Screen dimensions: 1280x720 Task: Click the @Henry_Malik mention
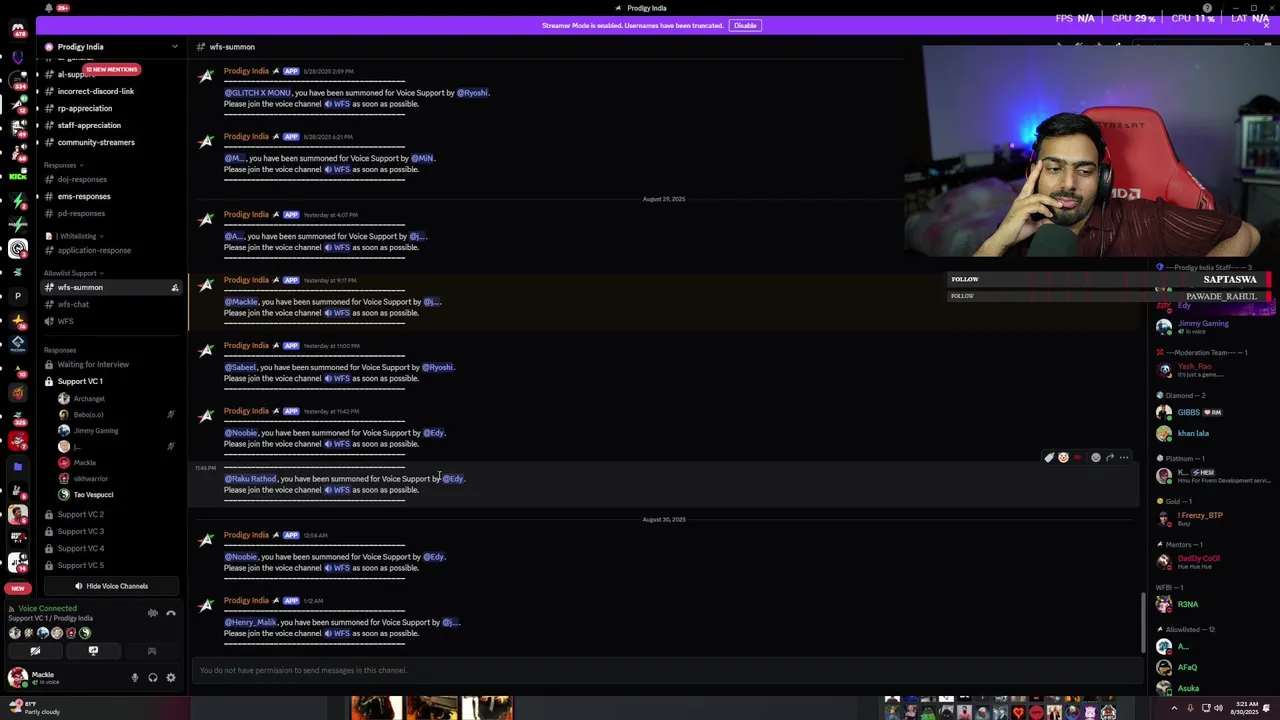click(250, 622)
